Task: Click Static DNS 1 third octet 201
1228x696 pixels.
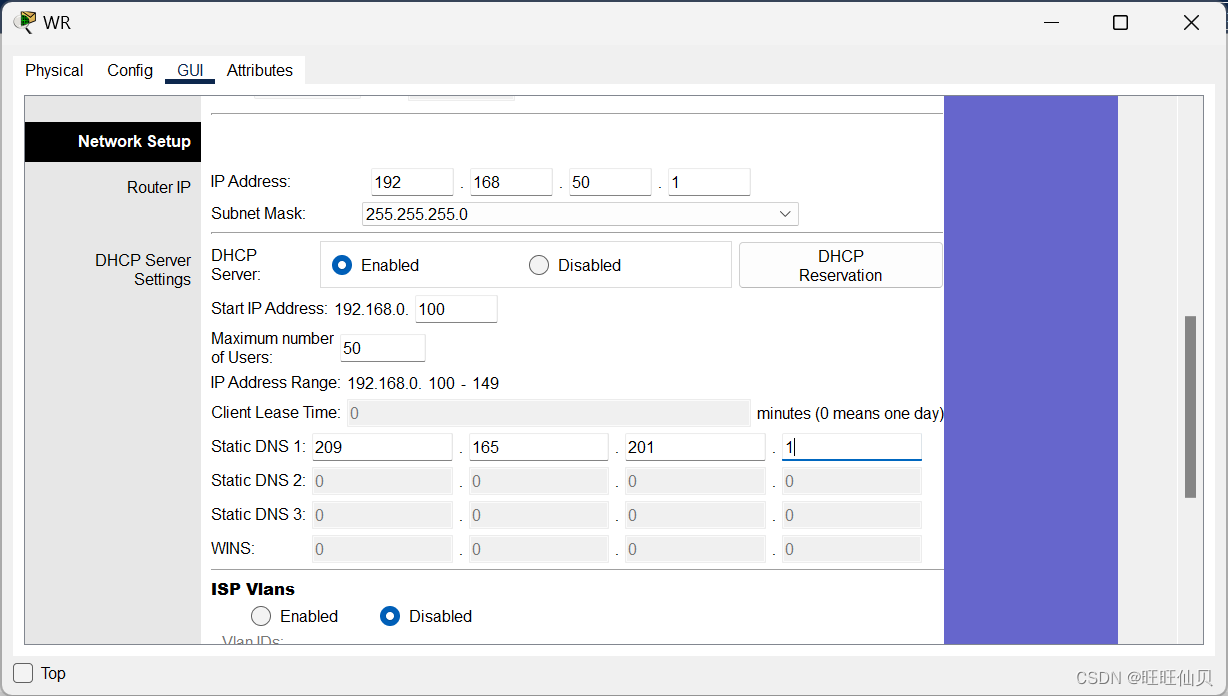Action: 695,447
